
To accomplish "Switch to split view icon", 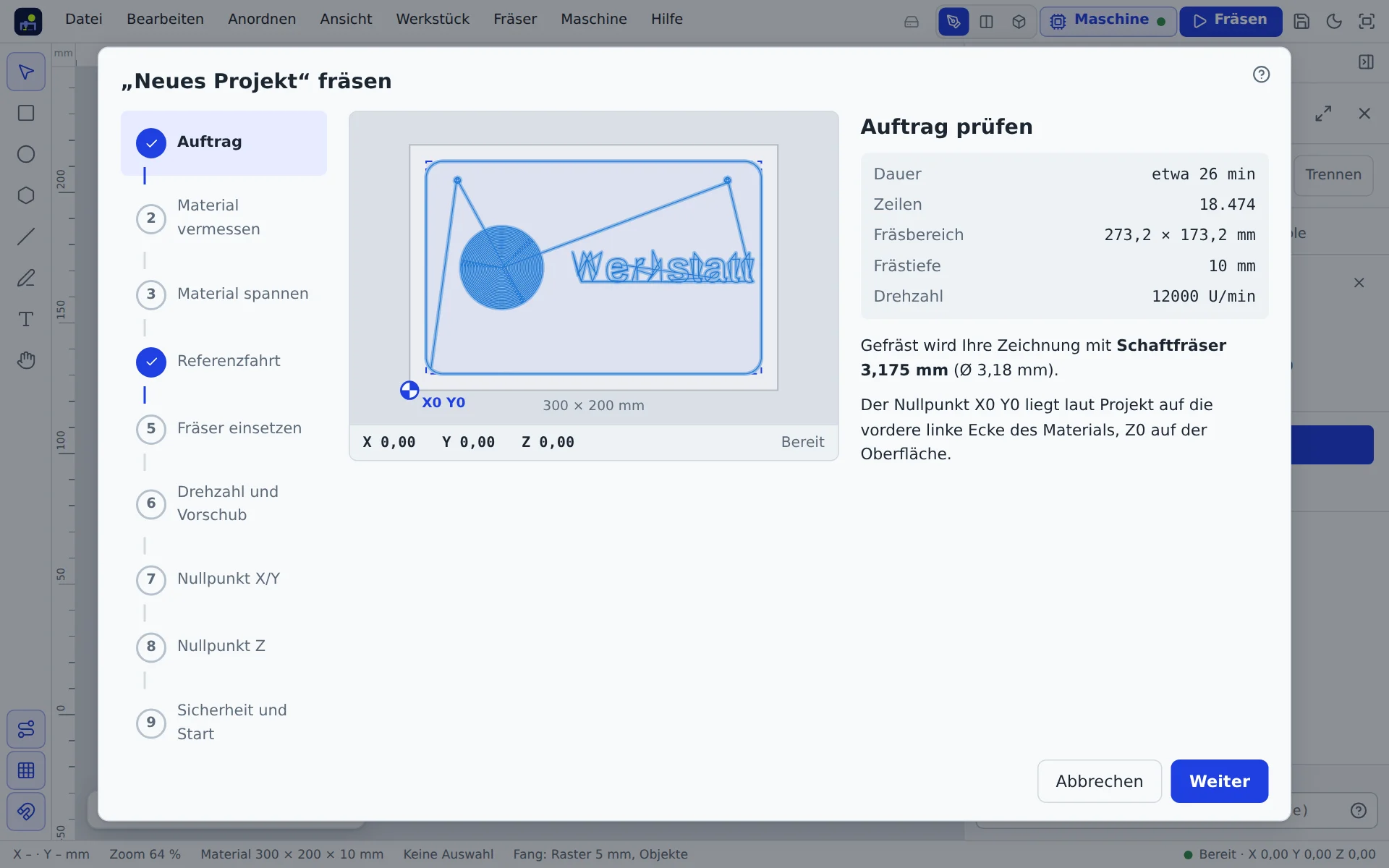I will [x=986, y=22].
